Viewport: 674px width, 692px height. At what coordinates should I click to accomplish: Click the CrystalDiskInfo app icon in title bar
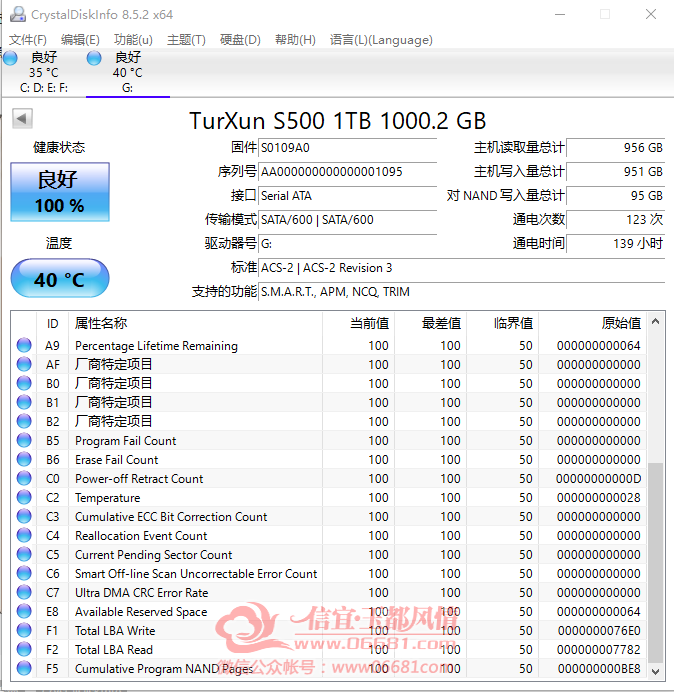point(18,15)
